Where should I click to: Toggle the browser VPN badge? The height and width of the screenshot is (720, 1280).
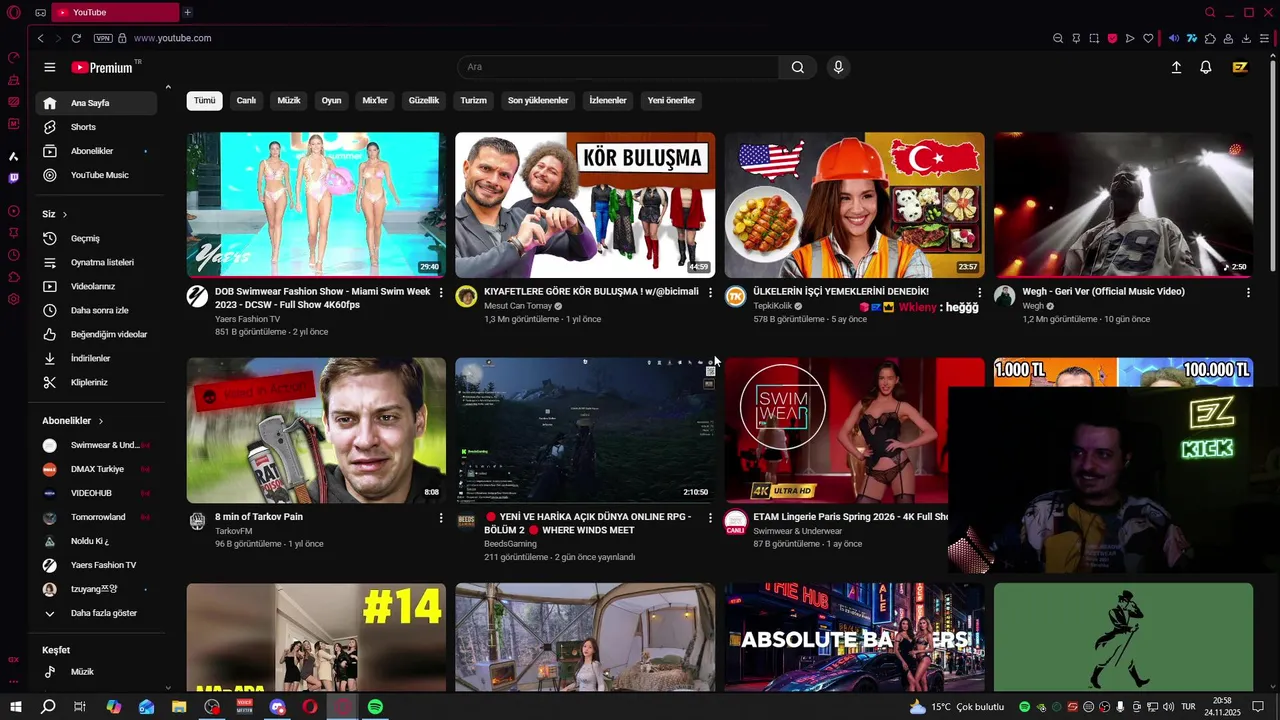(x=103, y=38)
